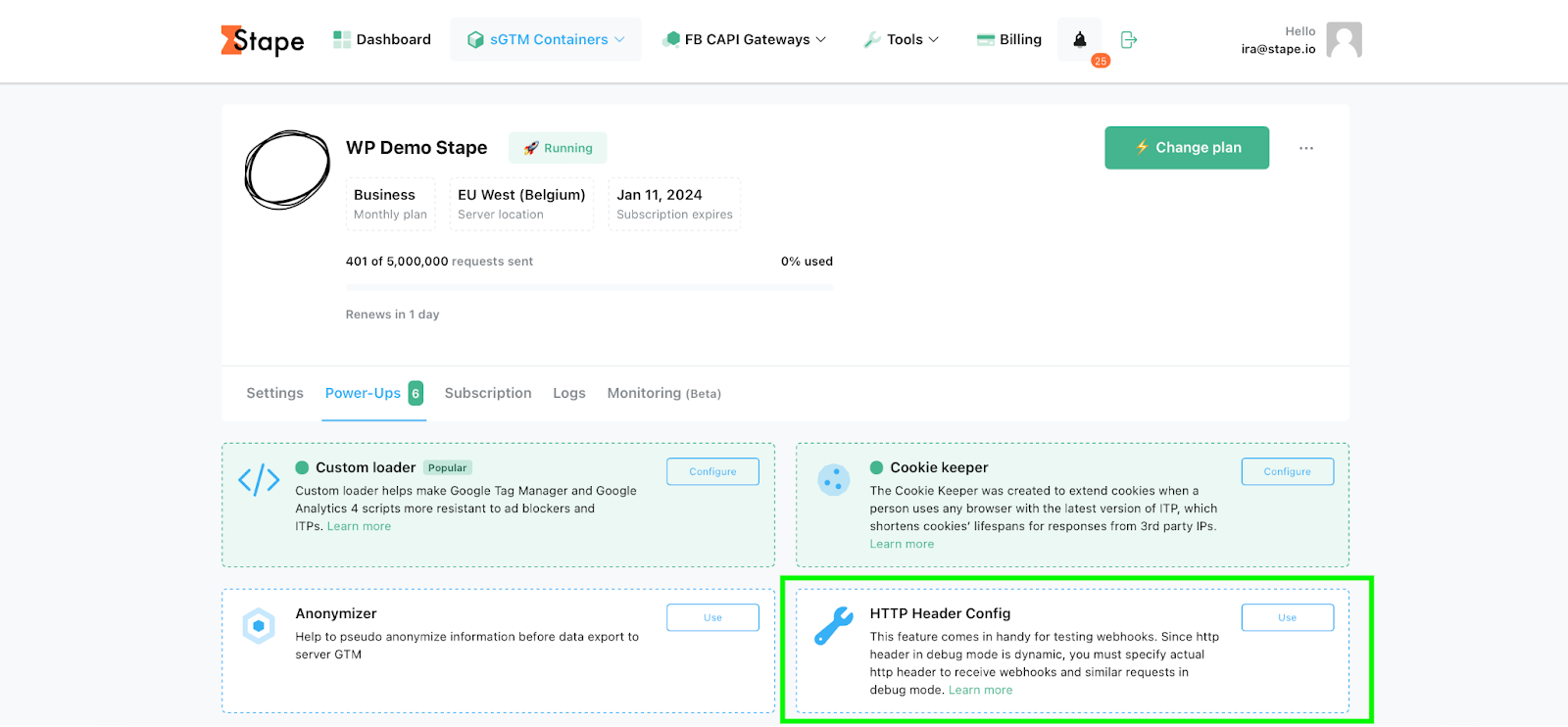Click the requests usage progress bar
Image resolution: width=1568 pixels, height=727 pixels.
[589, 287]
